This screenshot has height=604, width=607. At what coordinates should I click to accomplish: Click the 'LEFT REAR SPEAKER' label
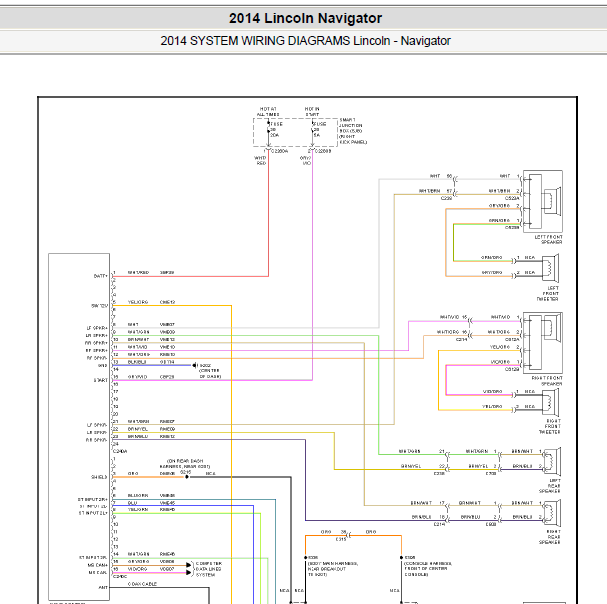[550, 486]
